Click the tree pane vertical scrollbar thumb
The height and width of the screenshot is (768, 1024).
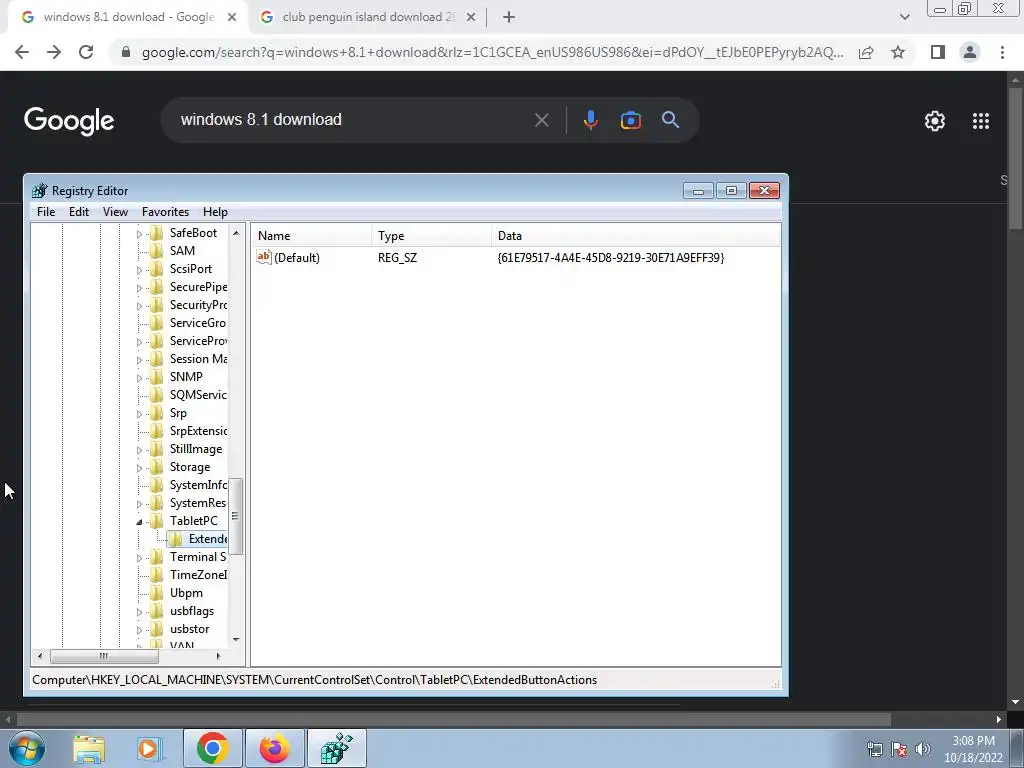tap(236, 516)
